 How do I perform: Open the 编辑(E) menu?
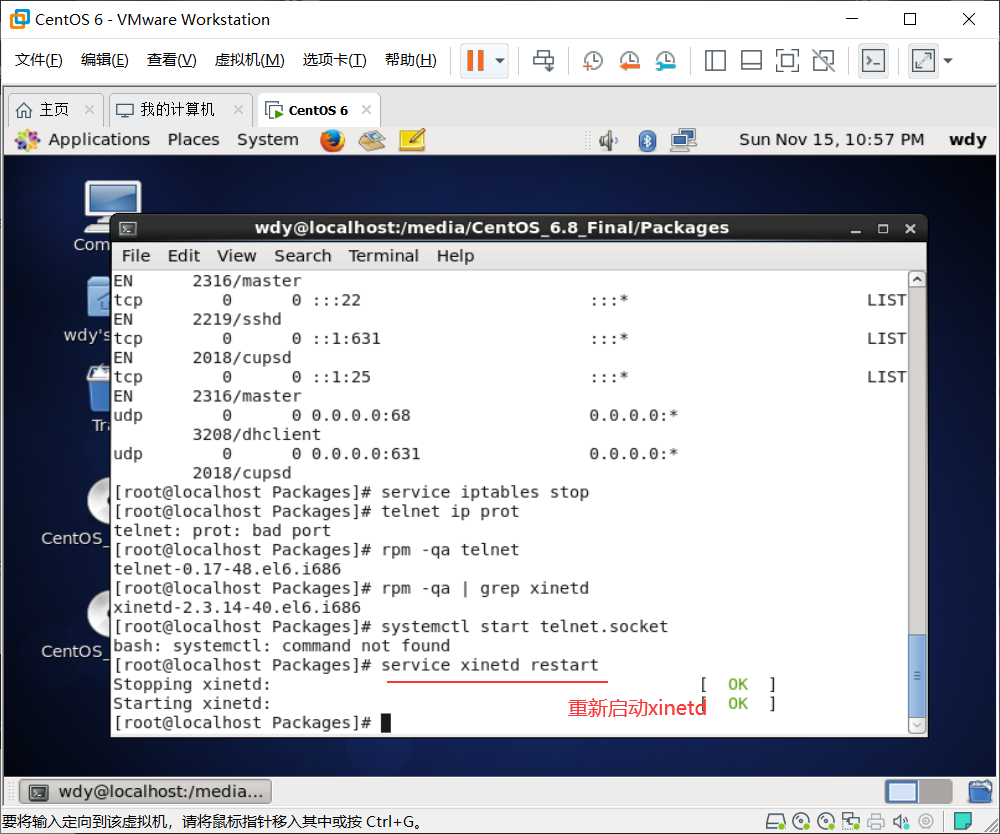point(105,60)
